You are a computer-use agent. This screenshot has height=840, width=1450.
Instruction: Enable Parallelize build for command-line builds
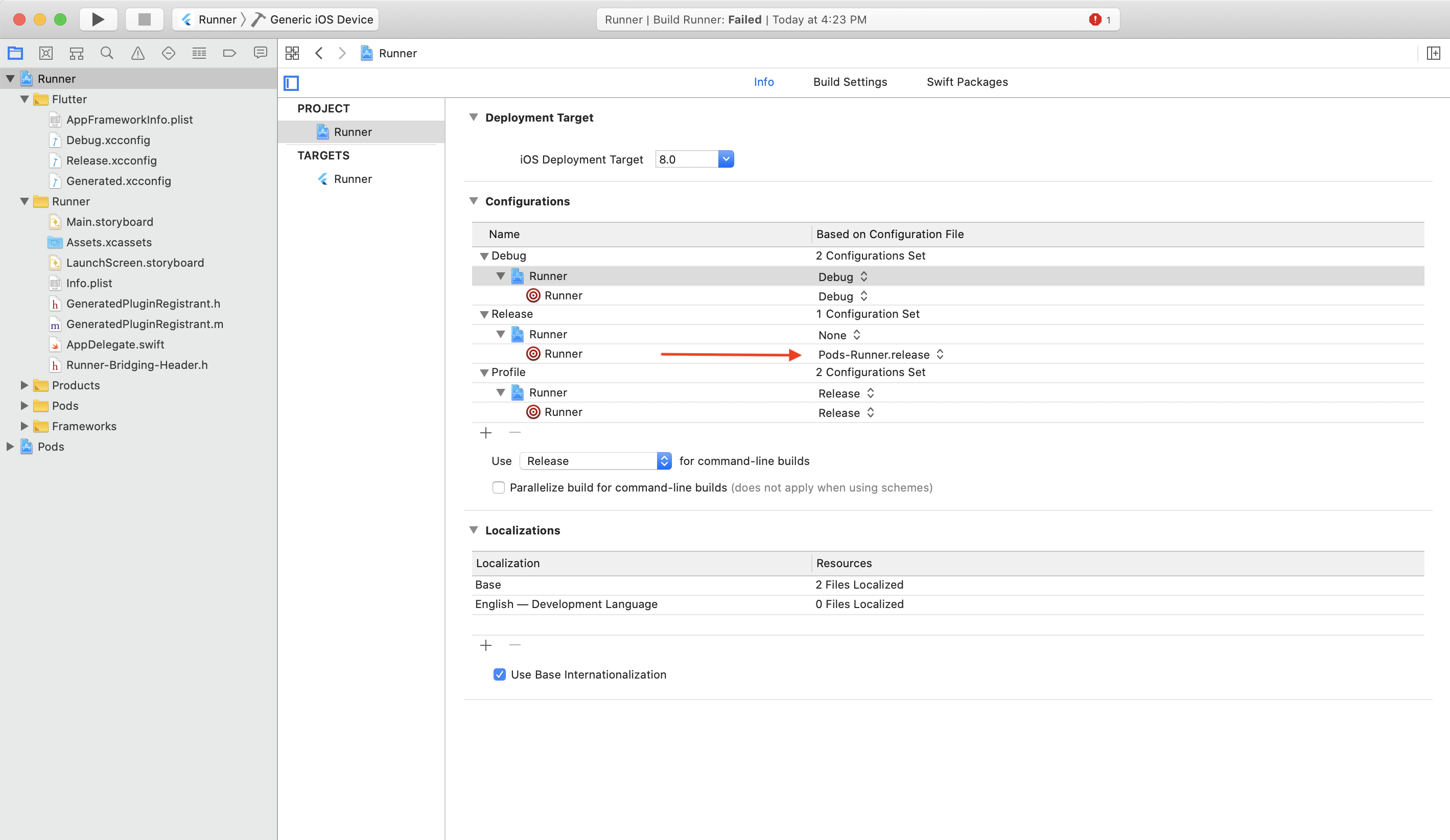click(x=498, y=487)
